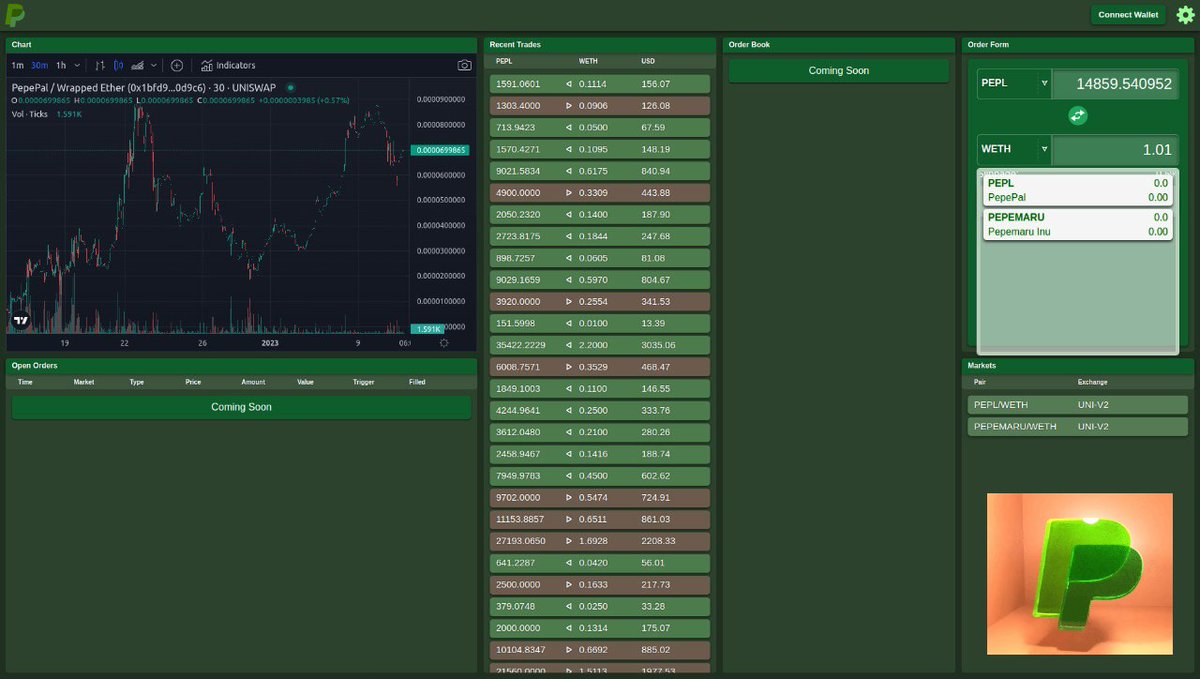This screenshot has width=1200, height=679.
Task: Click the USD column header in Recent Trades
Action: 648,62
